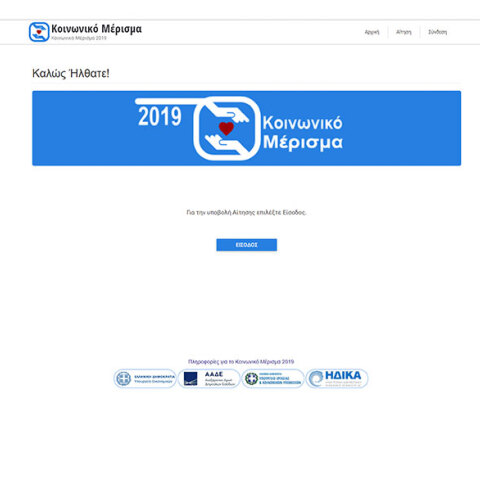480x480 pixels.
Task: Click the Υπουργείο Εργασίας logo badge
Action: 273,378
